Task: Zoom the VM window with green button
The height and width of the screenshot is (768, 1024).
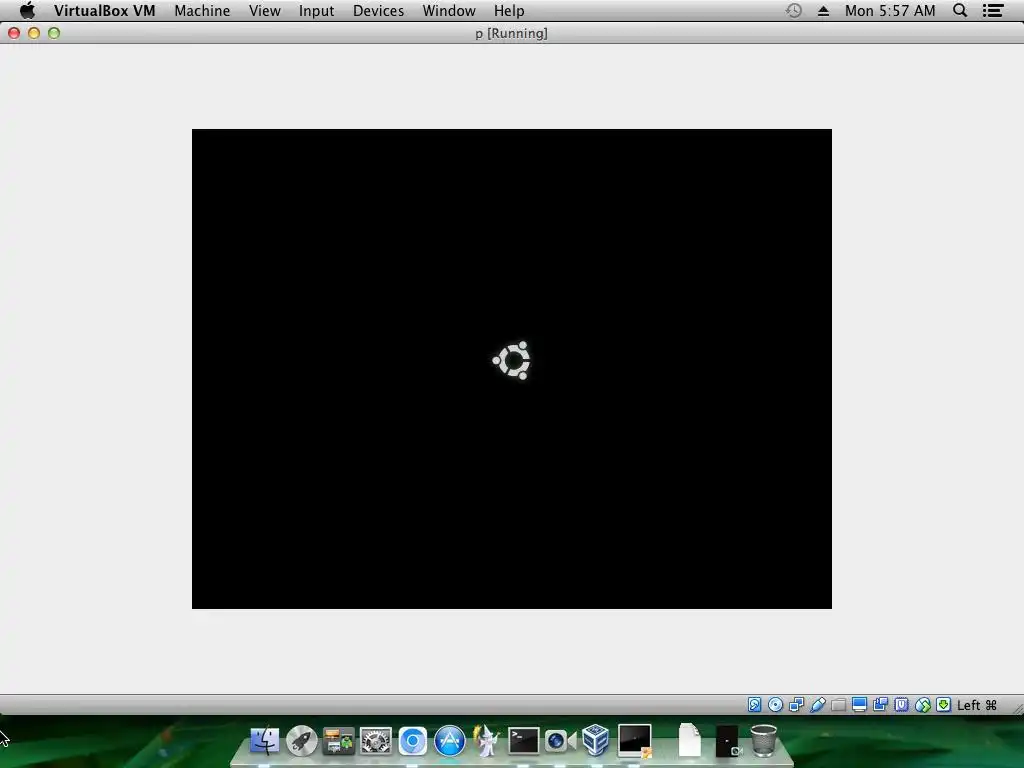Action: pyautogui.click(x=54, y=33)
